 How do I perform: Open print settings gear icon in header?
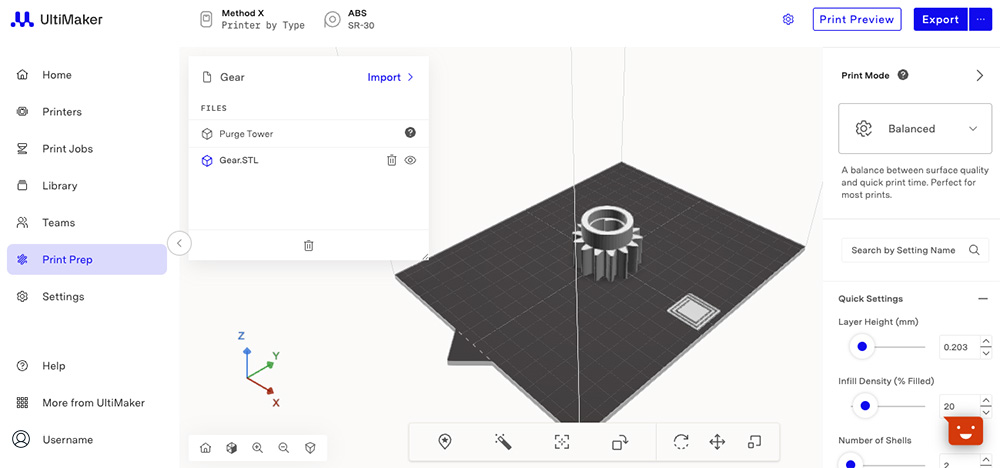[x=788, y=19]
